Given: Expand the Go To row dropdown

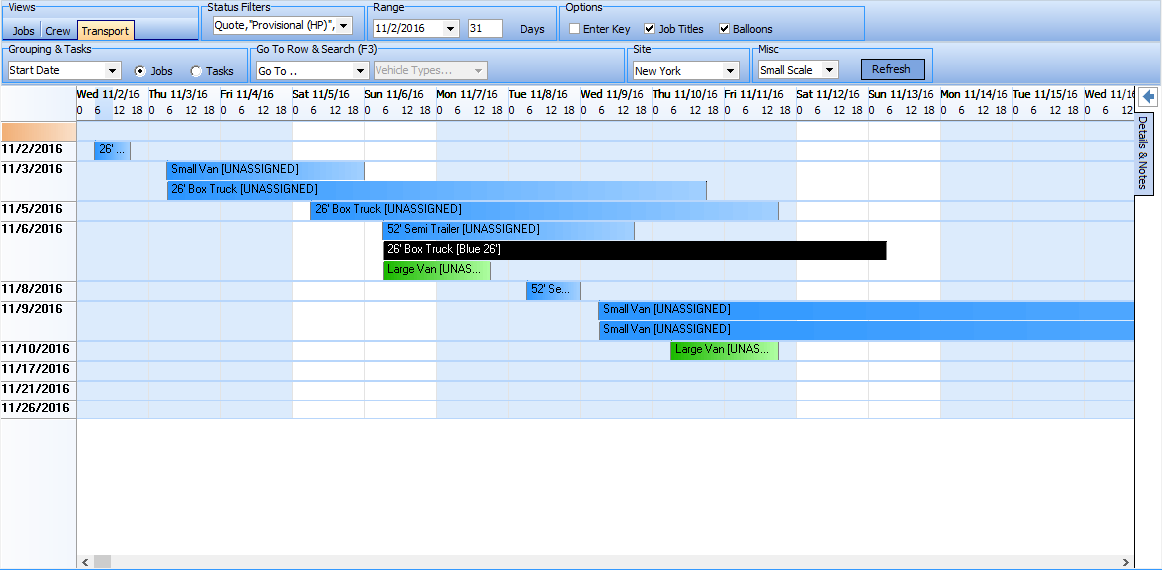Looking at the screenshot, I should [x=360, y=71].
